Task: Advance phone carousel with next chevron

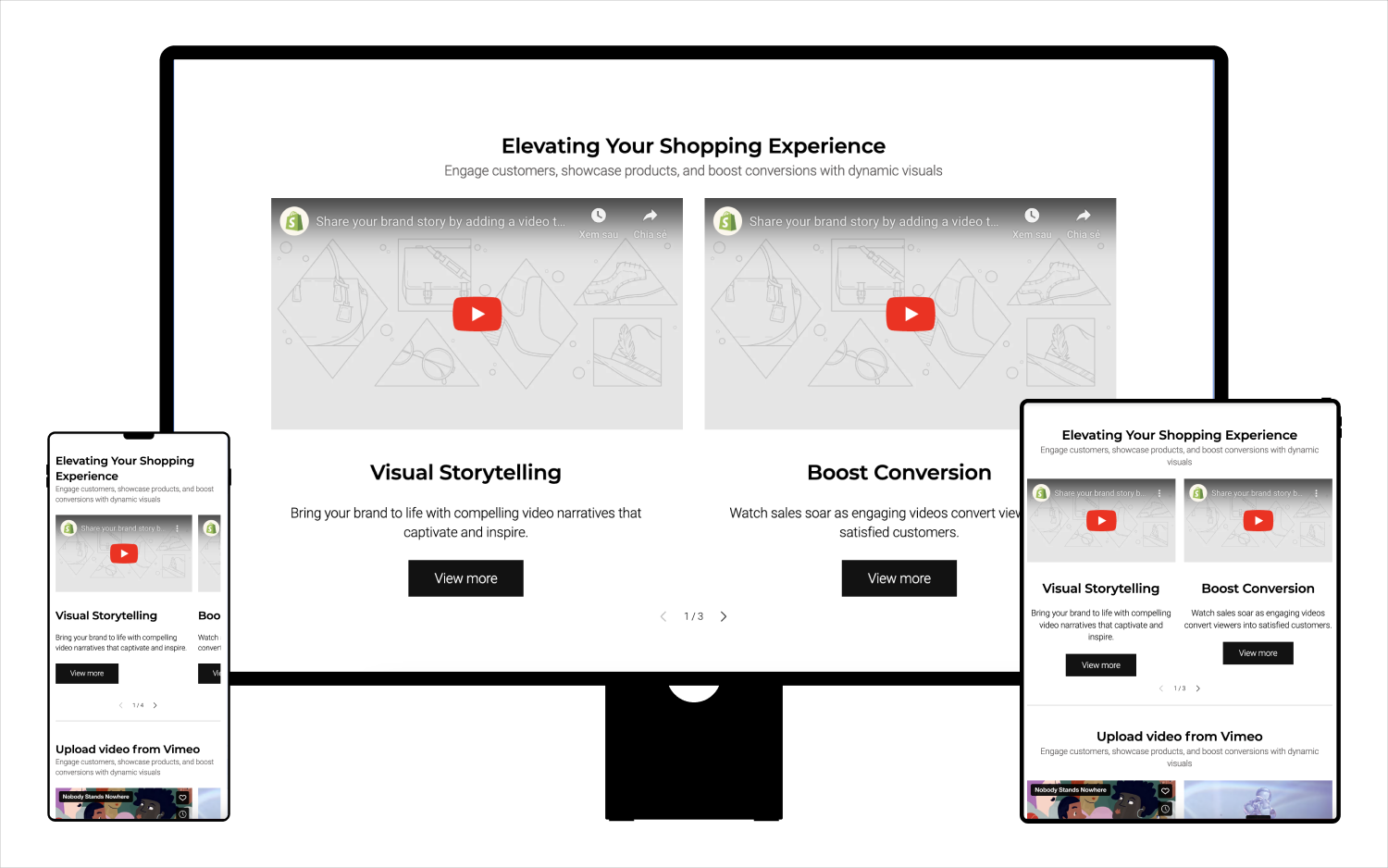Action: (155, 705)
